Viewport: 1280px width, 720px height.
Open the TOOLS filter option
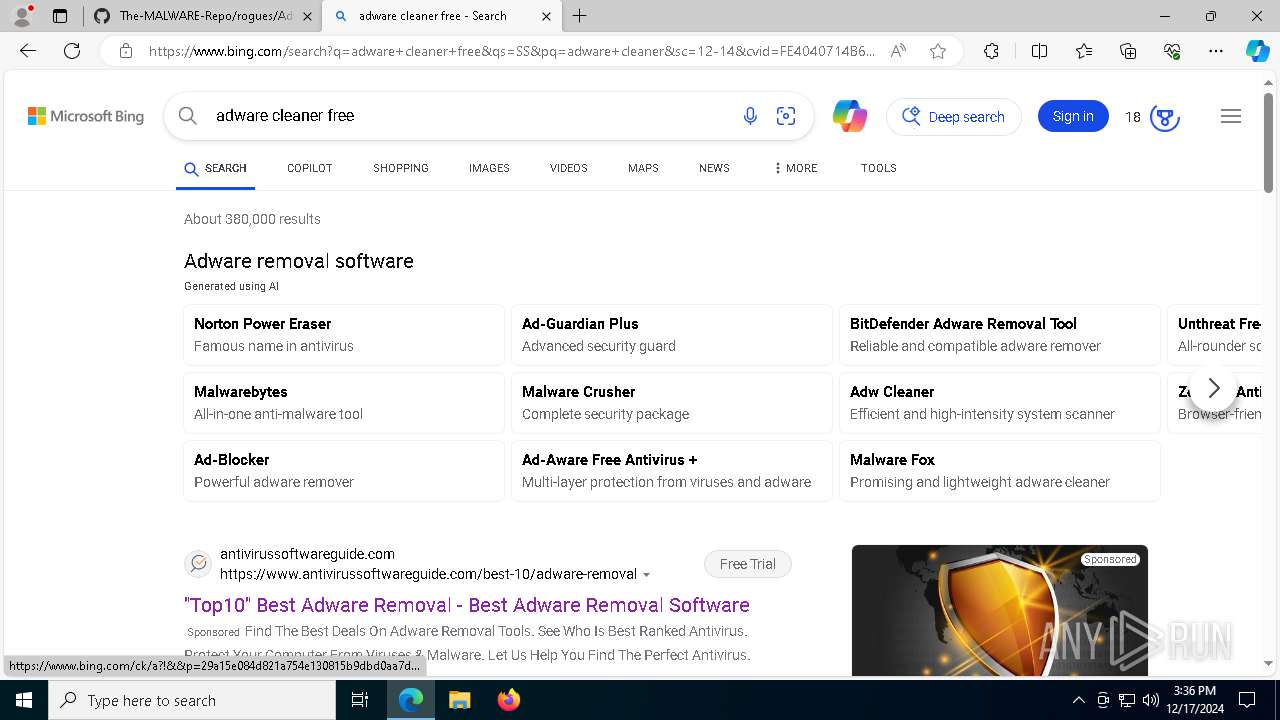(878, 168)
